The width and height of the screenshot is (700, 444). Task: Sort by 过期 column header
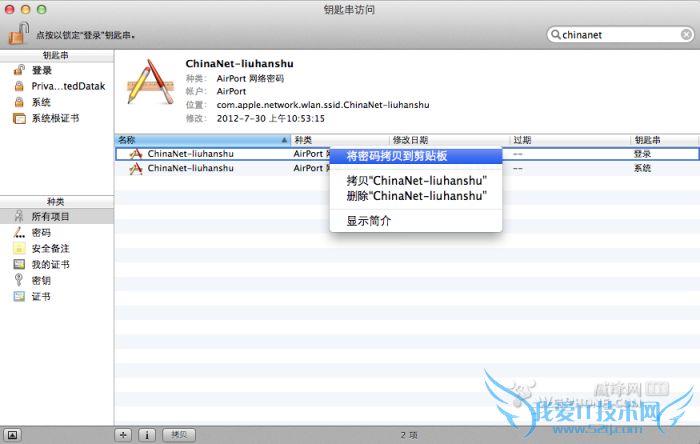[x=570, y=140]
